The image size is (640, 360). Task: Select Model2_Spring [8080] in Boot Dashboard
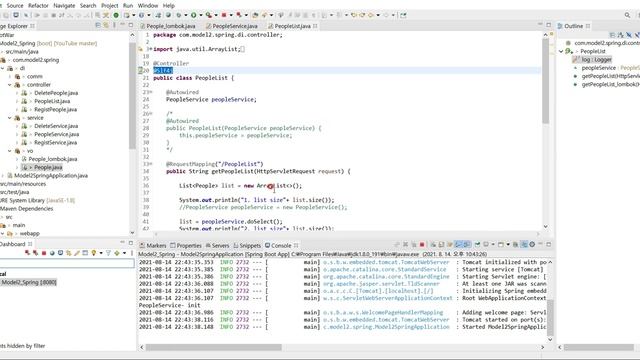pyautogui.click(x=29, y=282)
